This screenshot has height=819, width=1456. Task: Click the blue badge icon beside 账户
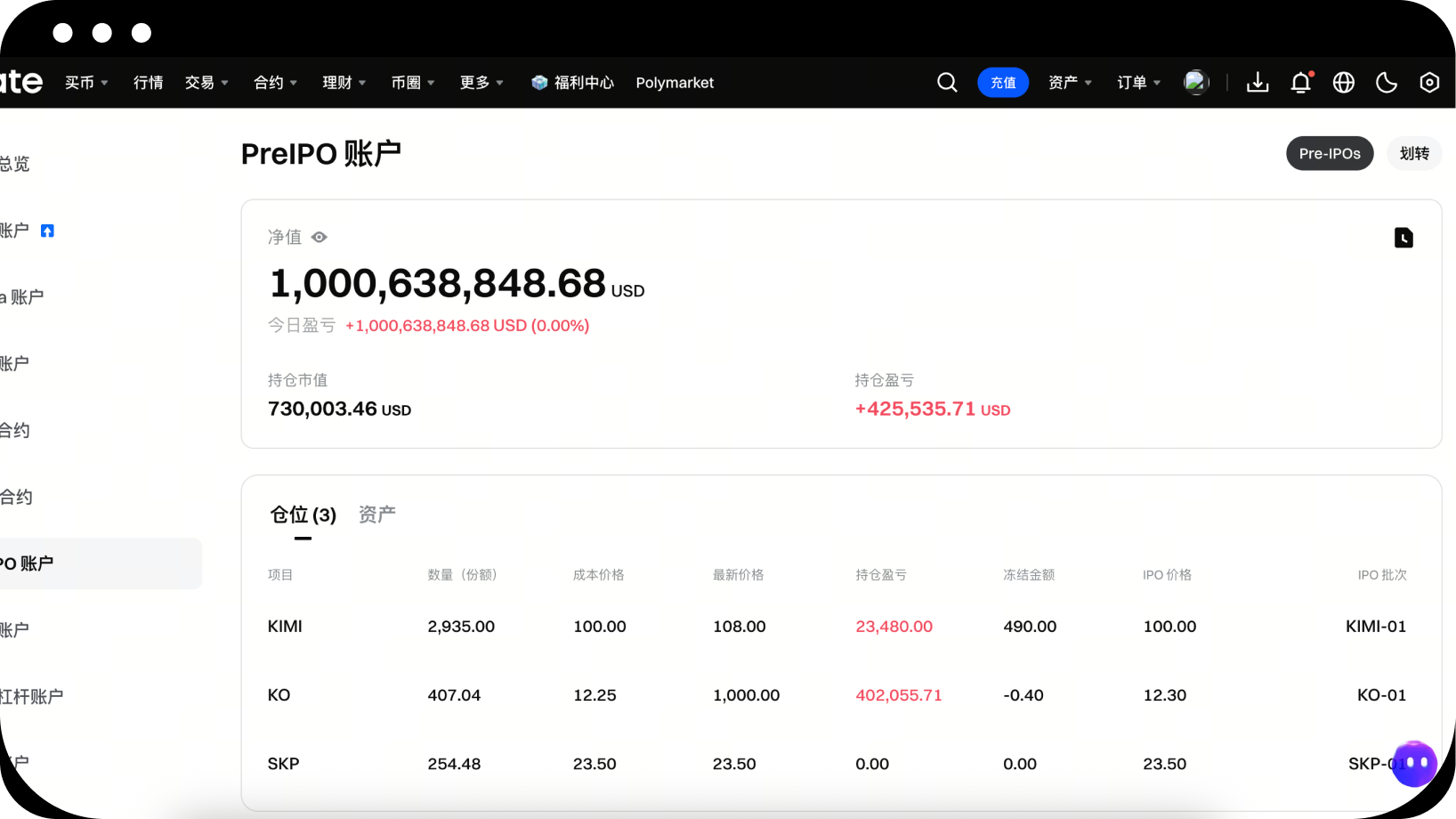pyautogui.click(x=48, y=231)
